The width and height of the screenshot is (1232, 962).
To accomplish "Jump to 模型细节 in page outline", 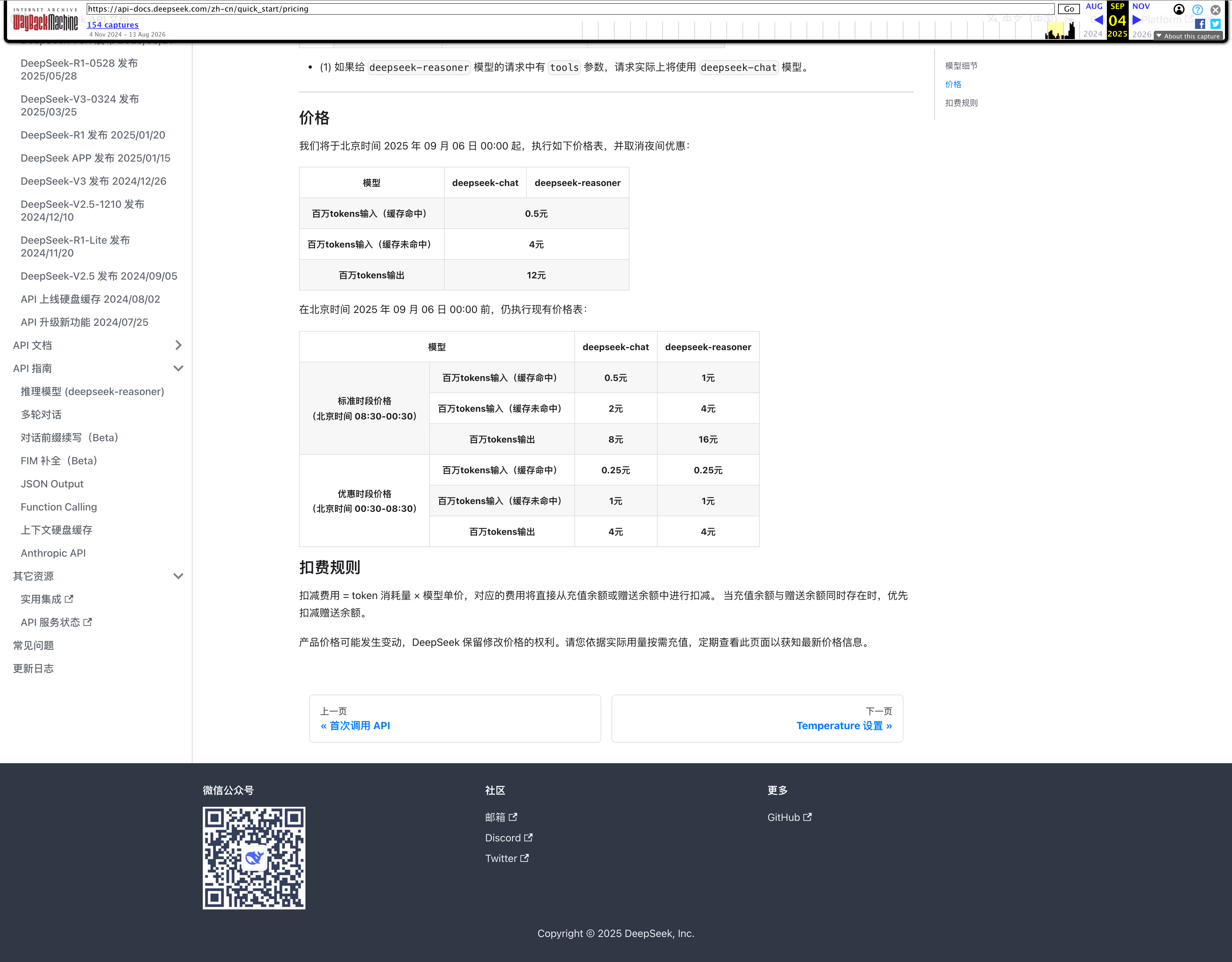I will click(x=961, y=66).
